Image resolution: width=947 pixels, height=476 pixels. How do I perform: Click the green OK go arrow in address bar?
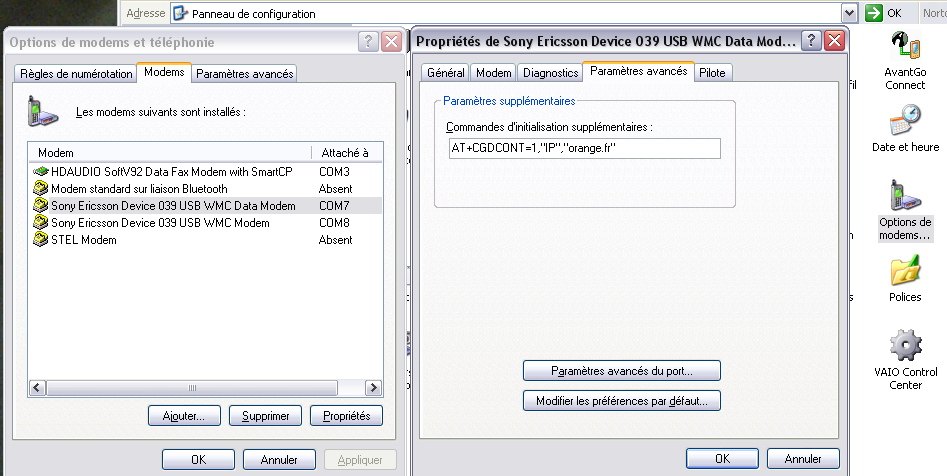[x=873, y=13]
